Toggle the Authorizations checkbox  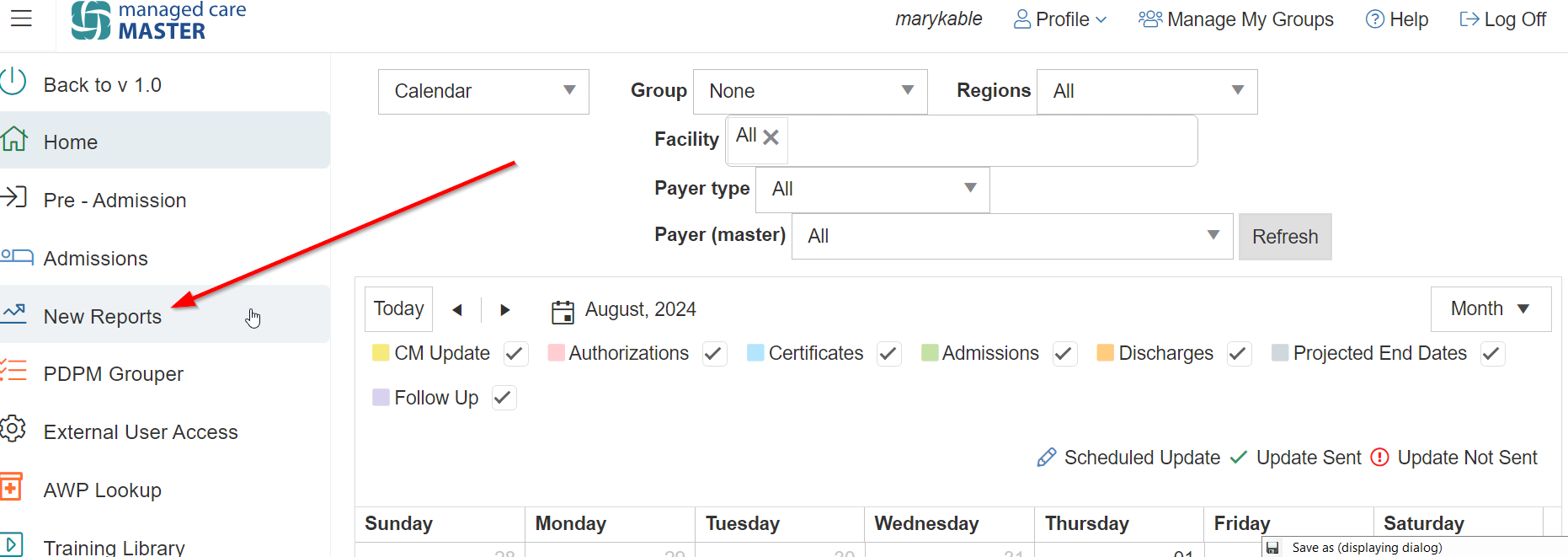click(715, 354)
